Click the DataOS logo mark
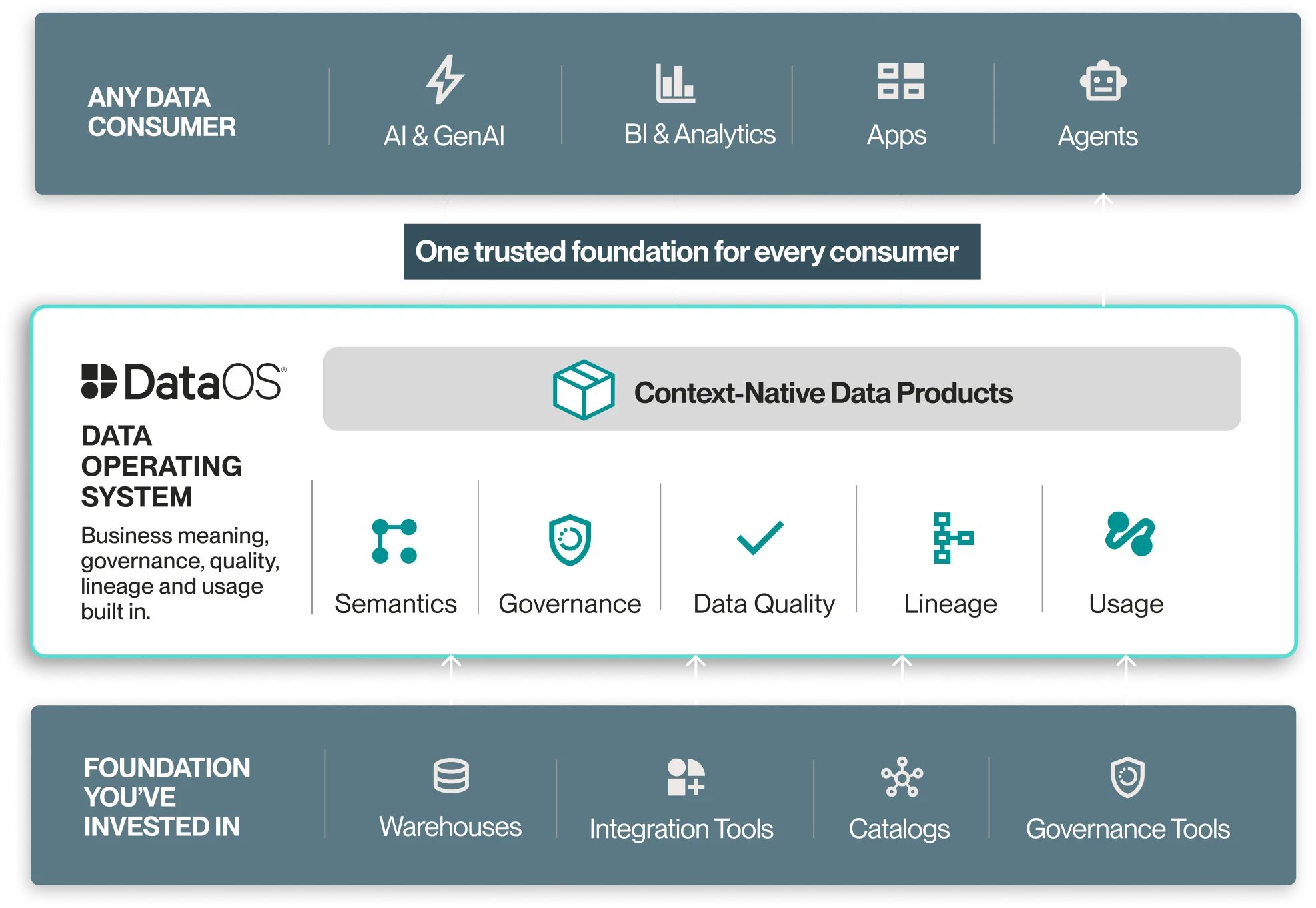1316x908 pixels. (99, 381)
